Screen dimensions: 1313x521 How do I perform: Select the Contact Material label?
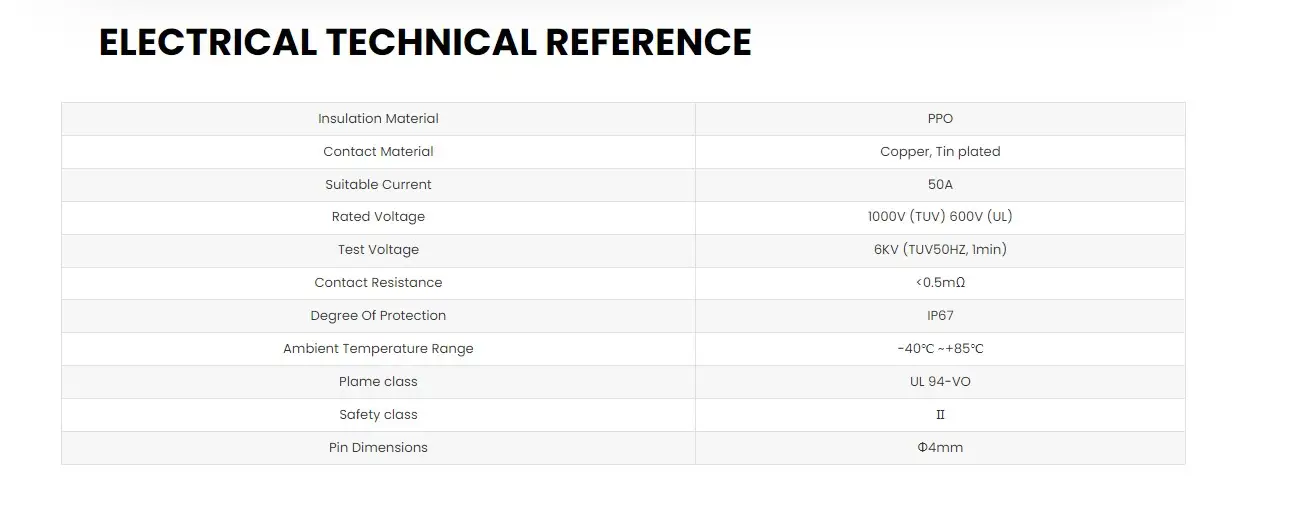pyautogui.click(x=378, y=152)
